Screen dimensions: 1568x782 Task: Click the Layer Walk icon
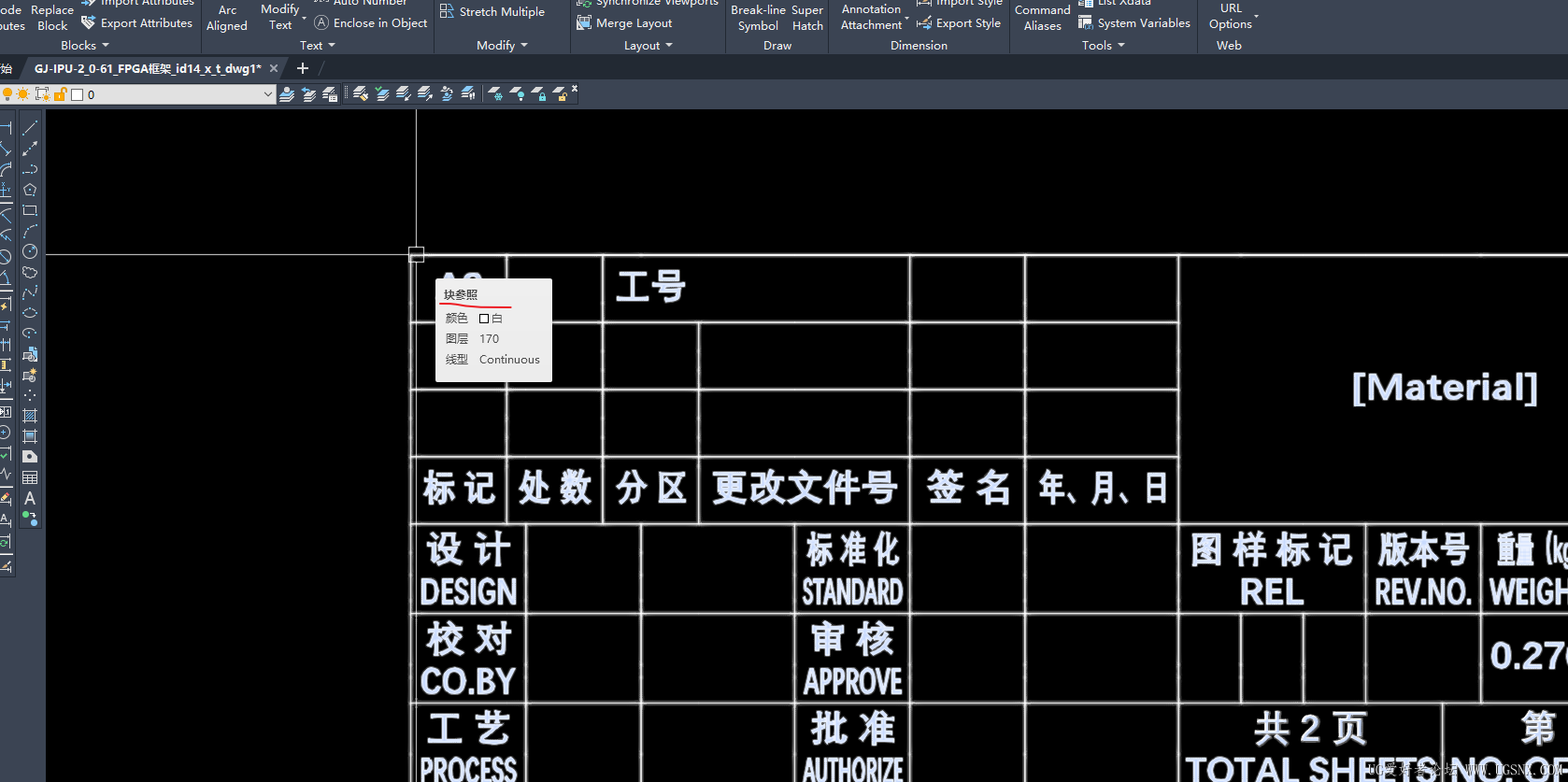click(x=468, y=93)
